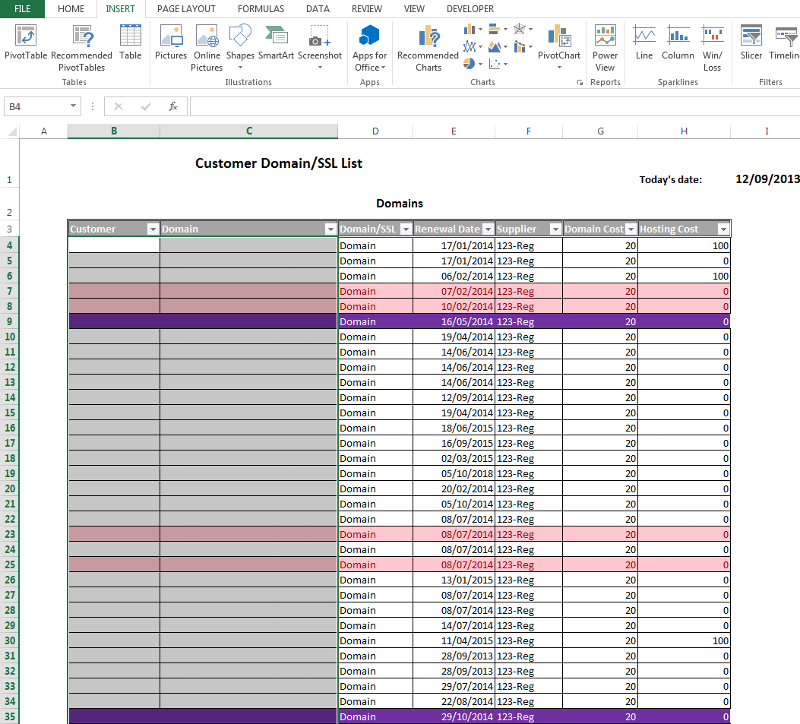The width and height of the screenshot is (800, 724).
Task: Select renewal date 05/10/2018
Action: (x=454, y=473)
